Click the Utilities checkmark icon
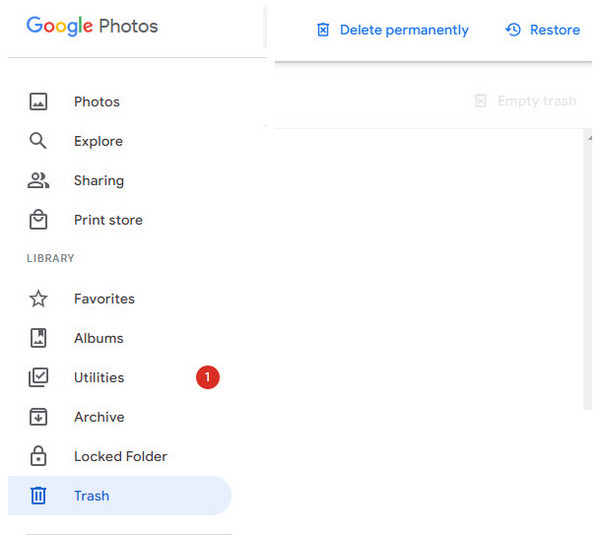Viewport: 600px width, 535px height. 38,378
